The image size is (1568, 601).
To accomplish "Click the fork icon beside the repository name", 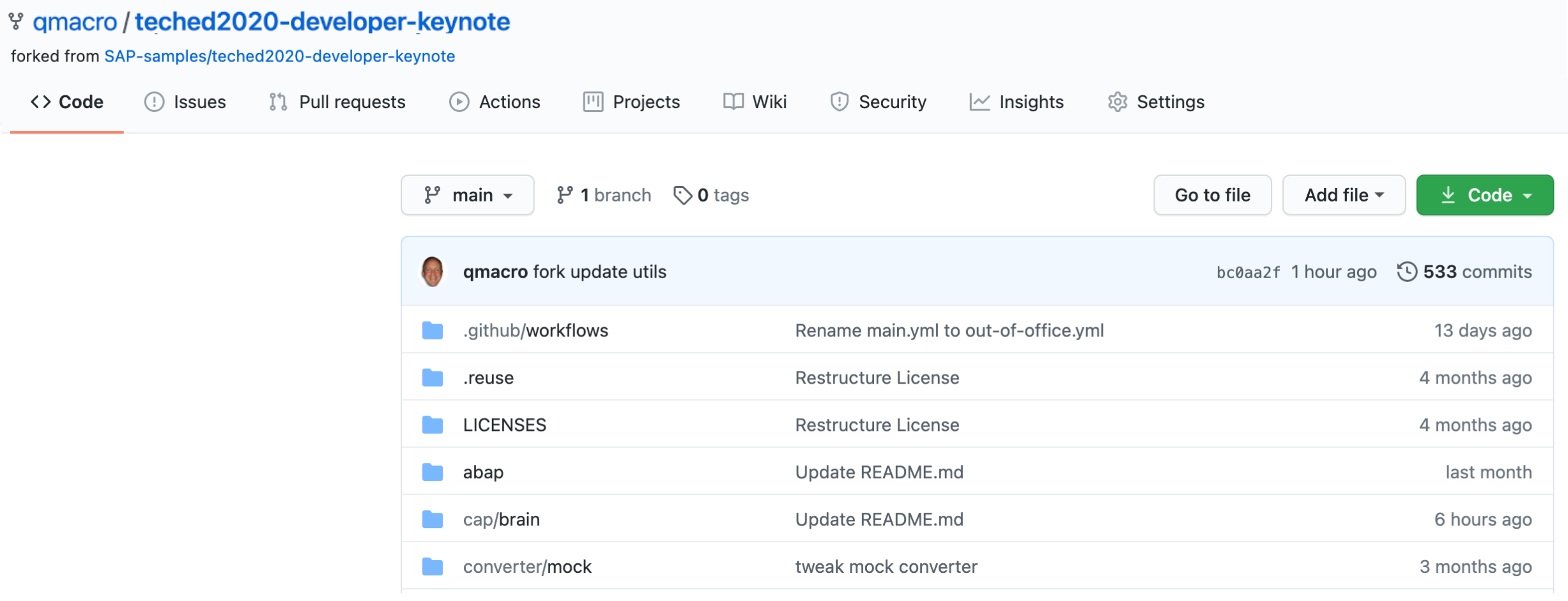I will pos(16,22).
